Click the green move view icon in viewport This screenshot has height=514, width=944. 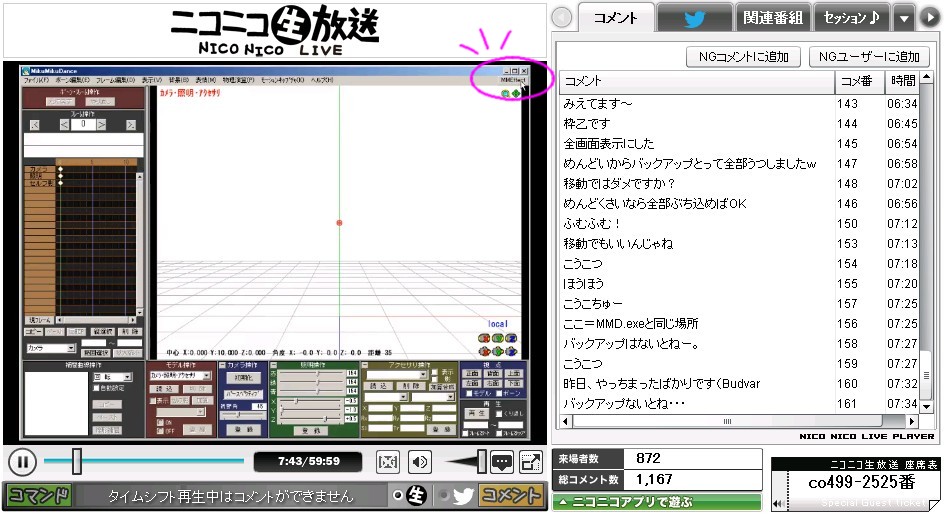tap(516, 93)
